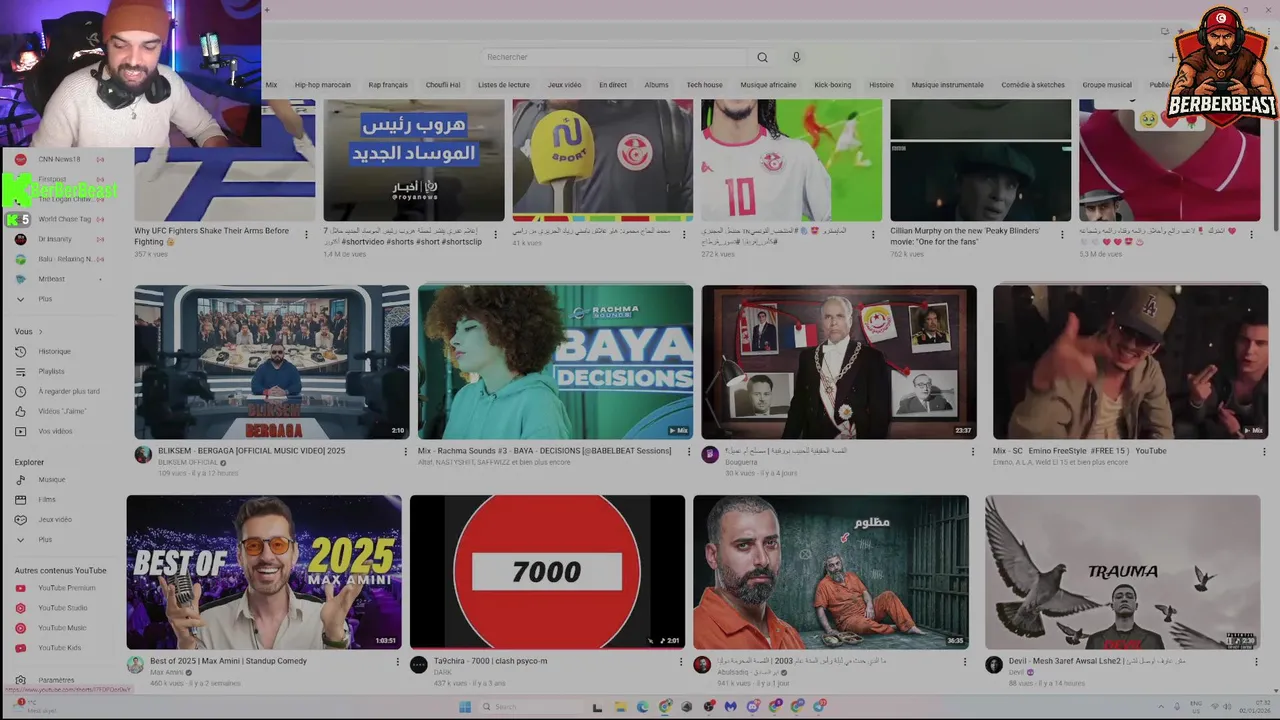The height and width of the screenshot is (720, 1280).
Task: Open YouTube Premium link
Action: [66, 588]
